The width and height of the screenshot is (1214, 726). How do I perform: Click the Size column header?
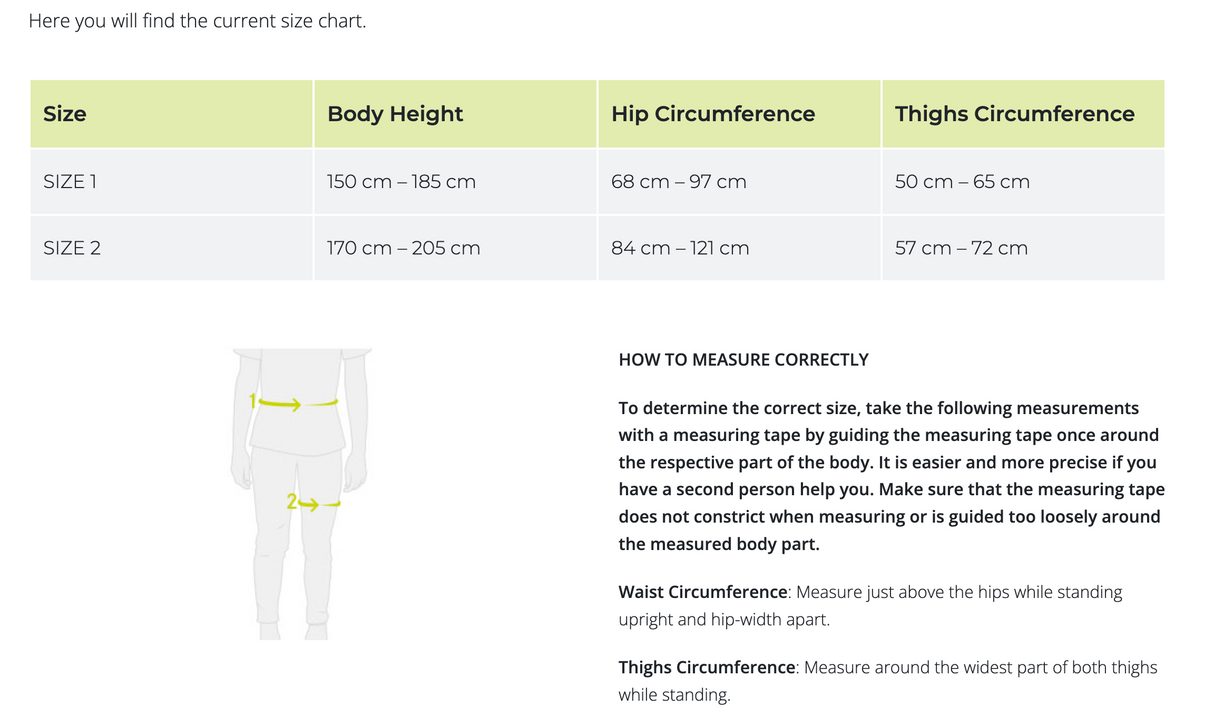(65, 114)
